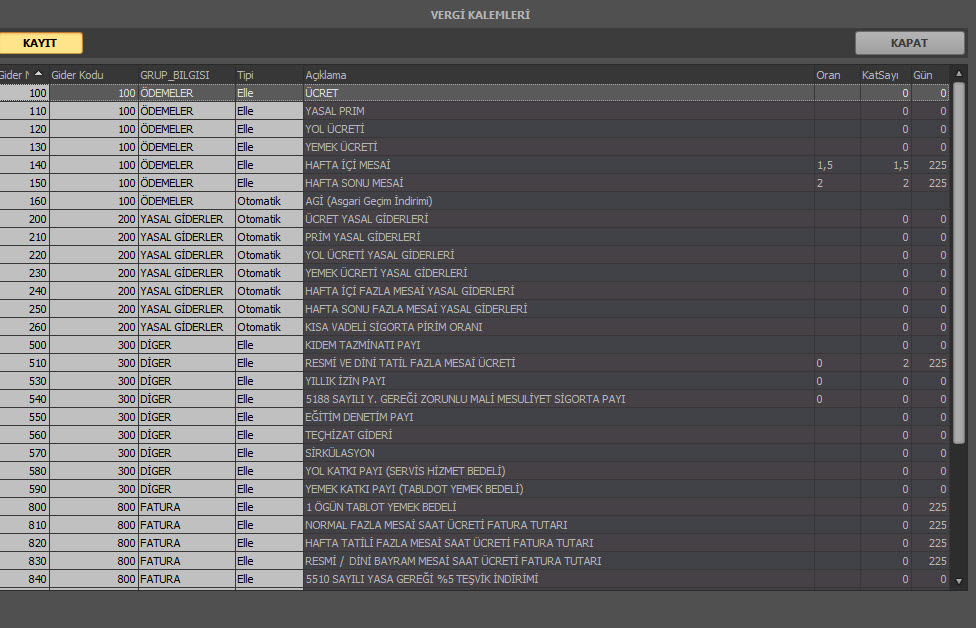This screenshot has height=628, width=976.
Task: Click YASAL GİDERLER group cell in row 200
Action: point(187,219)
